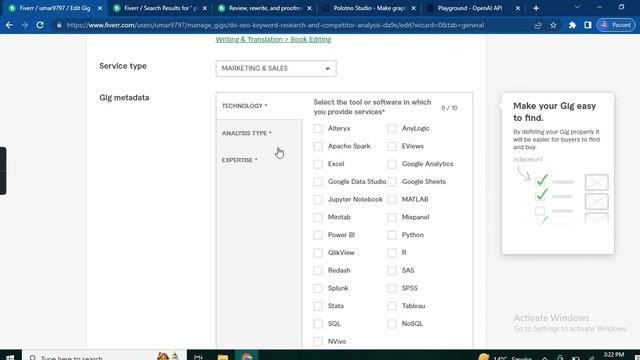640x360 pixels.
Task: Tick the Python checkbox
Action: click(392, 235)
